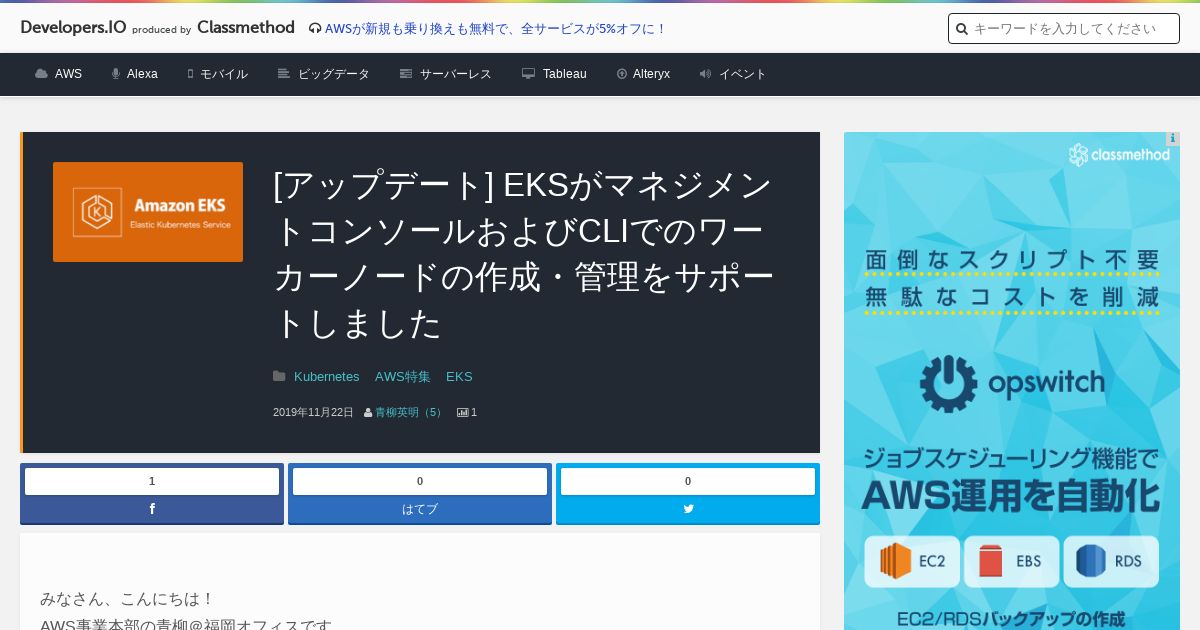
Task: Click the search magnifier icon
Action: (962, 29)
